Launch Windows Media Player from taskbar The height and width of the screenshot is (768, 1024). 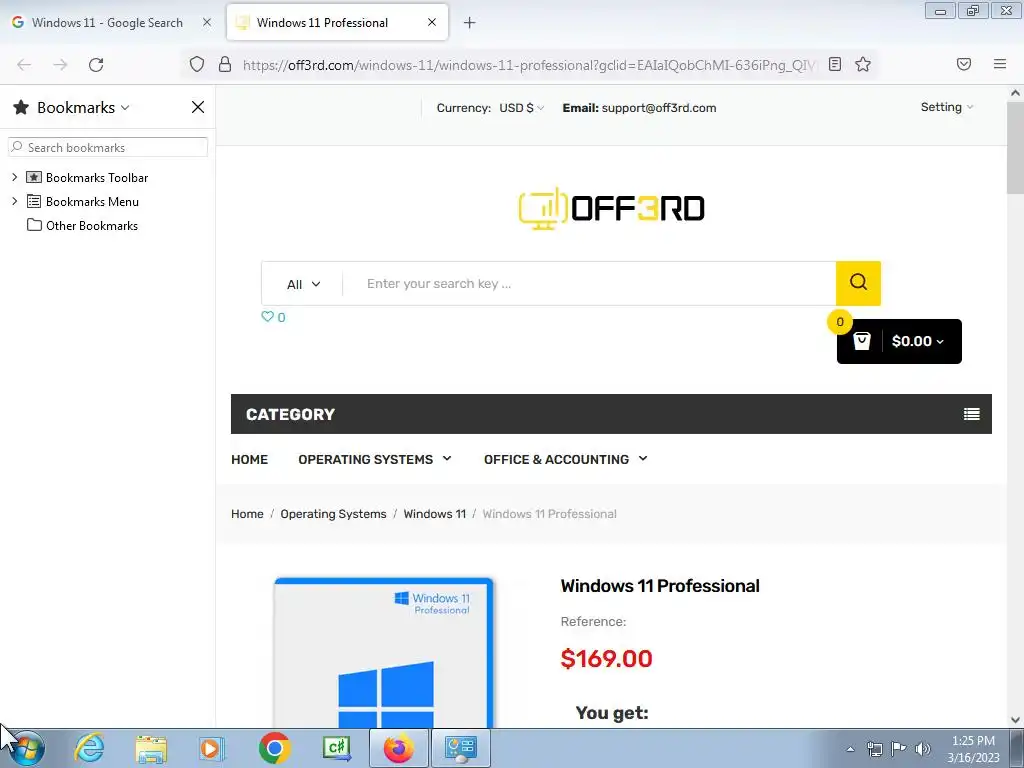pos(212,748)
